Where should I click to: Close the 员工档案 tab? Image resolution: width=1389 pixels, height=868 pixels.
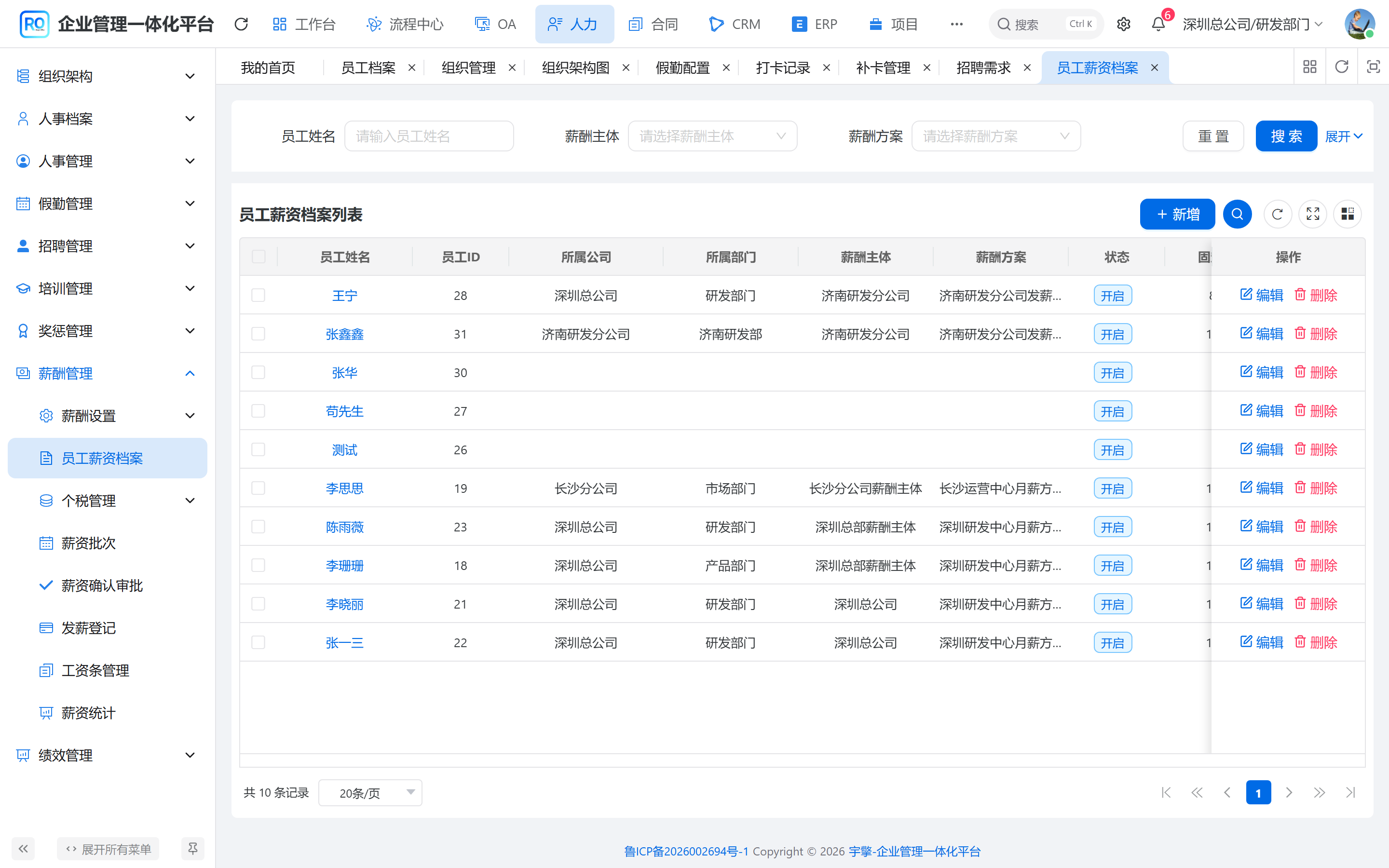pos(411,68)
